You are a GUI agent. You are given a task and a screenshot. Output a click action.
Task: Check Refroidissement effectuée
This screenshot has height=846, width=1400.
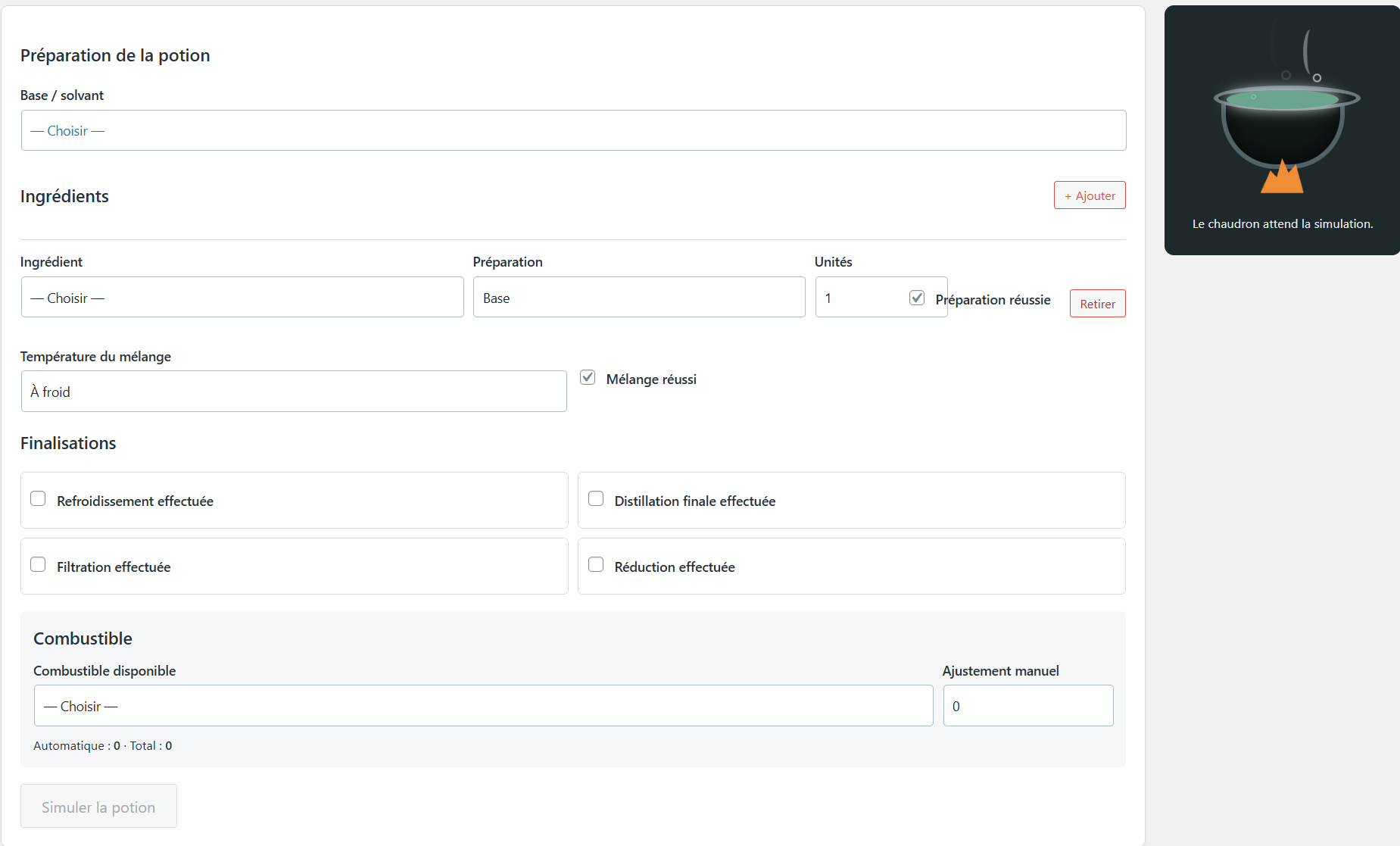38,498
